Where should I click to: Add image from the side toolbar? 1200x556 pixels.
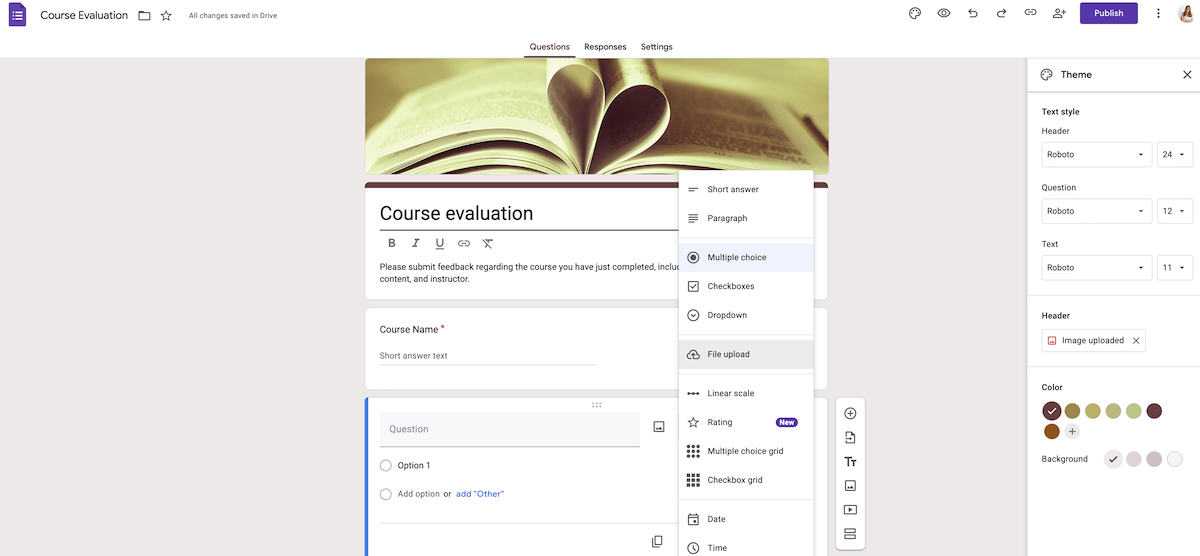point(850,485)
